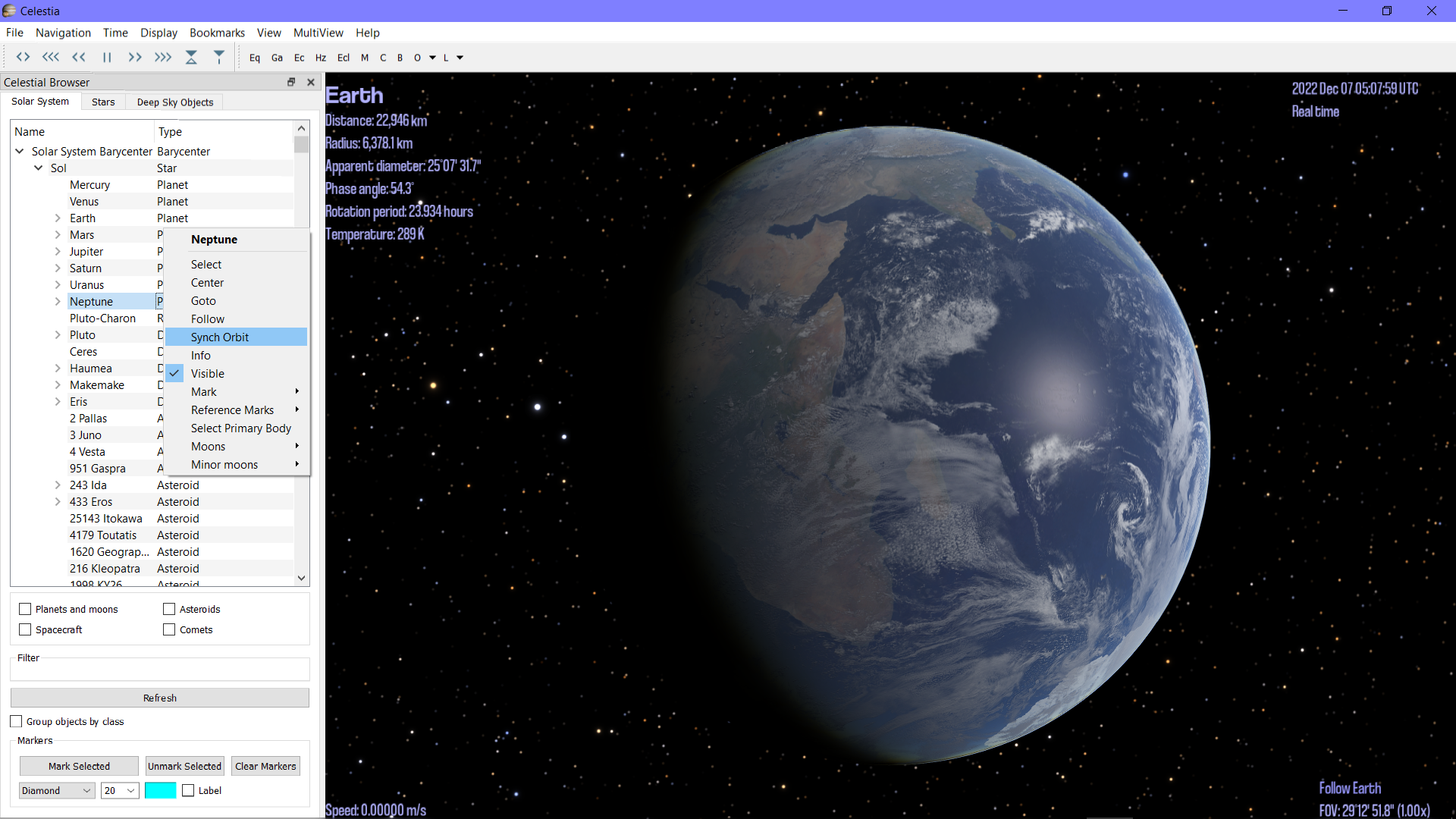Viewport: 1456px width, 819px height.
Task: Uncheck Visible in the Neptune context menu
Action: click(237, 373)
